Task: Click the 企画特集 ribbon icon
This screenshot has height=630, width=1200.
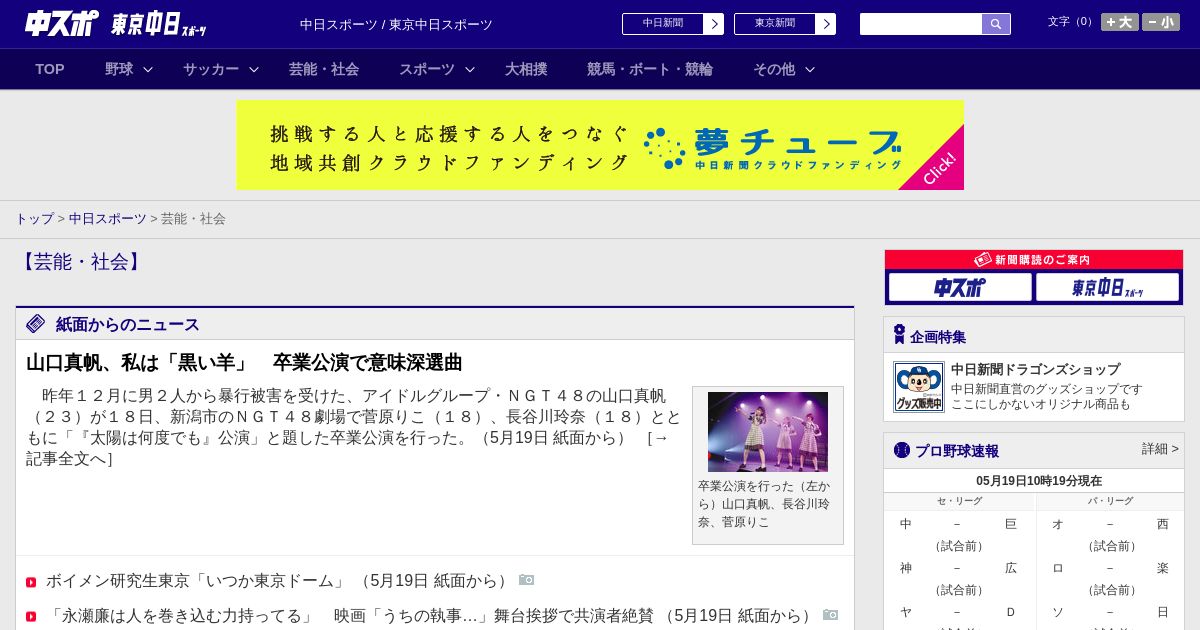Action: pos(899,335)
